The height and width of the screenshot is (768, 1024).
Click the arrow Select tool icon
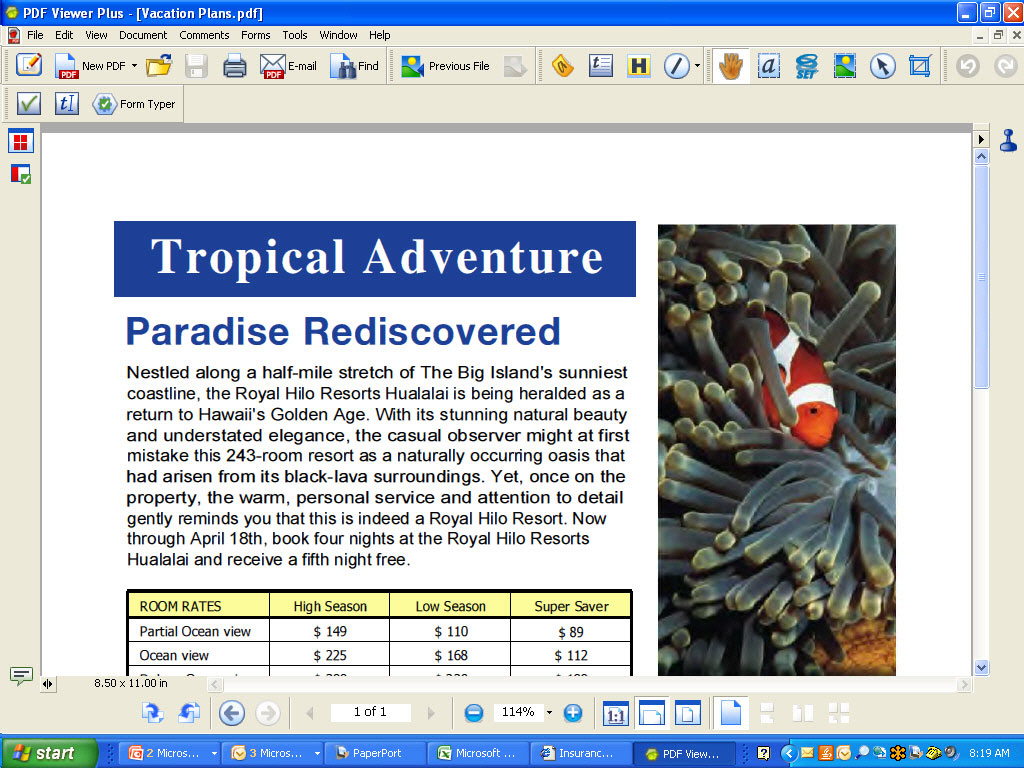[881, 66]
